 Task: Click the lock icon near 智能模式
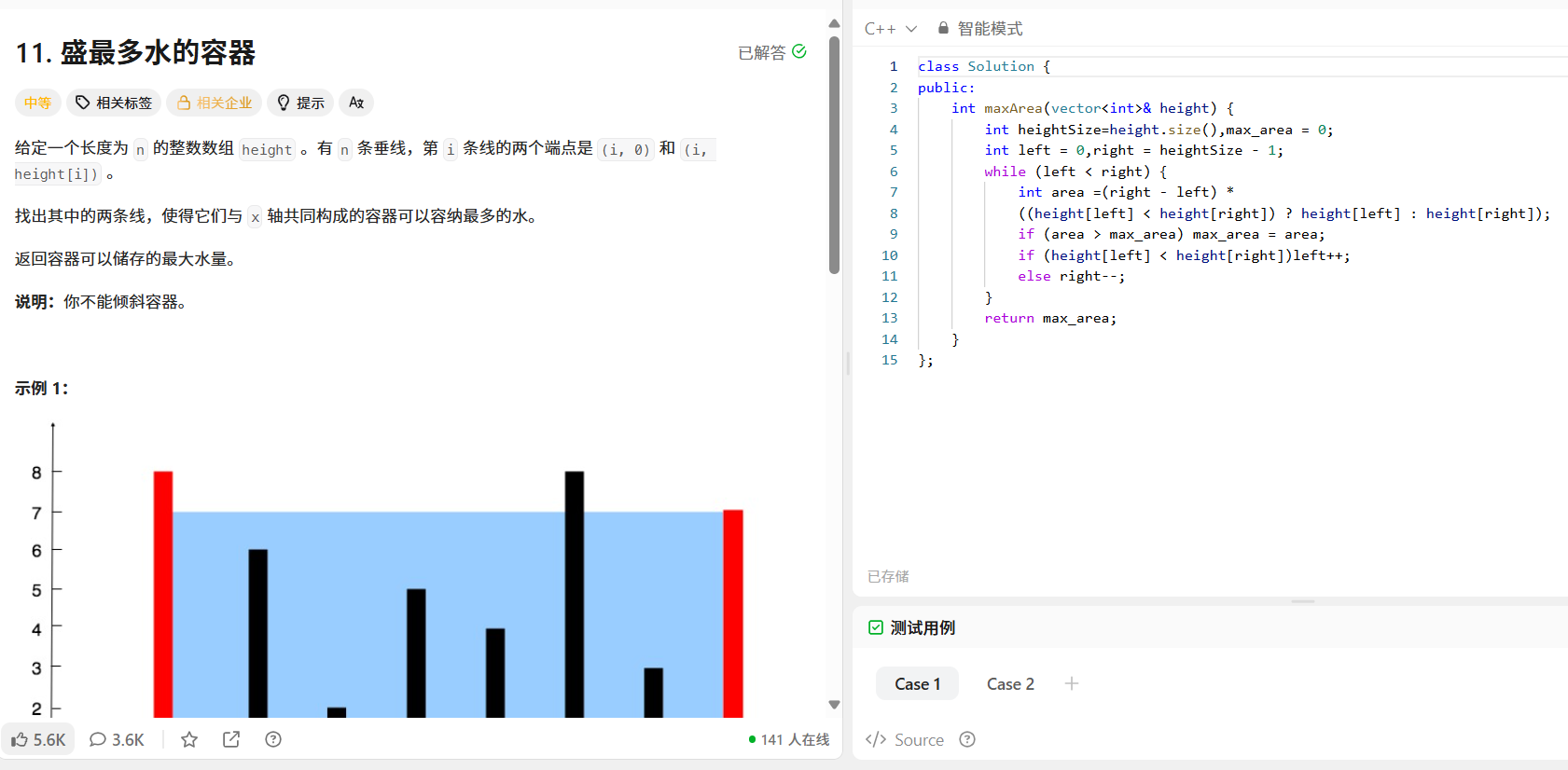943,28
